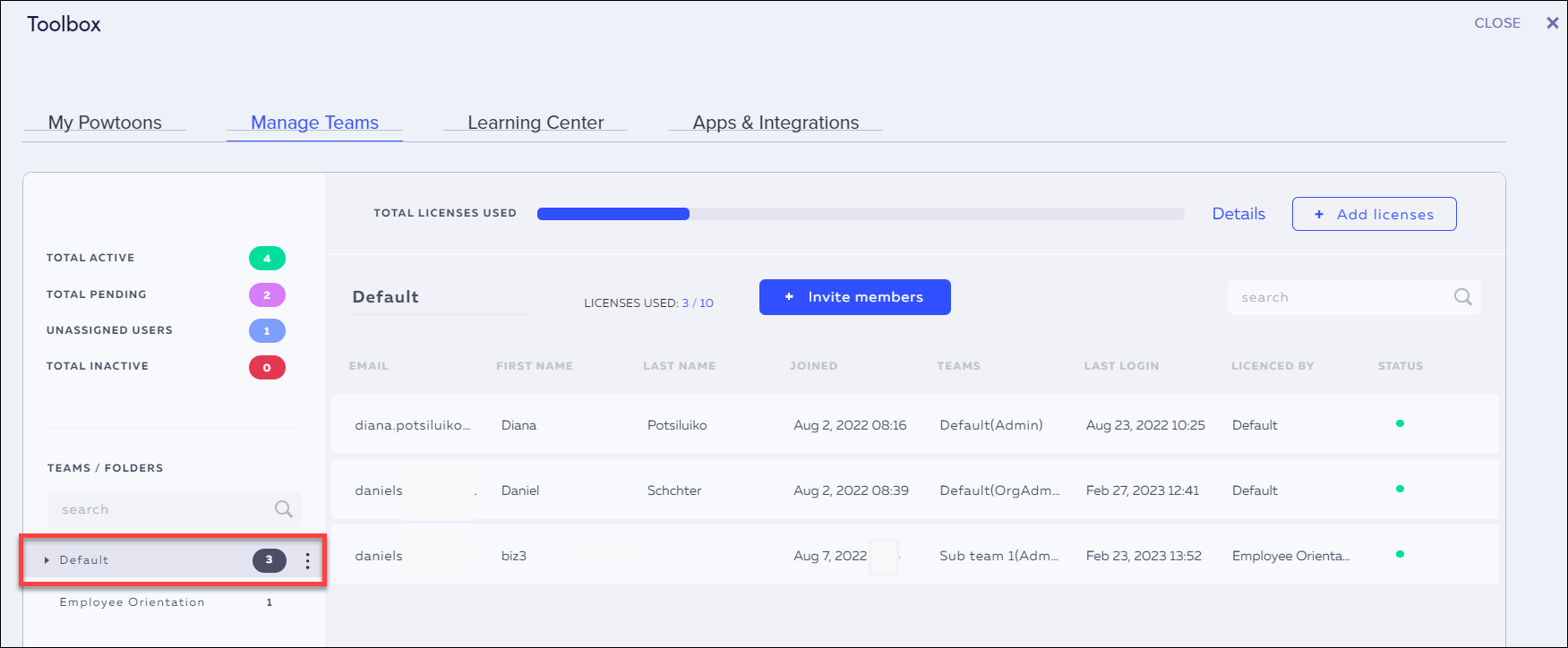Click the Total Active count badge 4
The height and width of the screenshot is (648, 1568).
click(x=267, y=259)
